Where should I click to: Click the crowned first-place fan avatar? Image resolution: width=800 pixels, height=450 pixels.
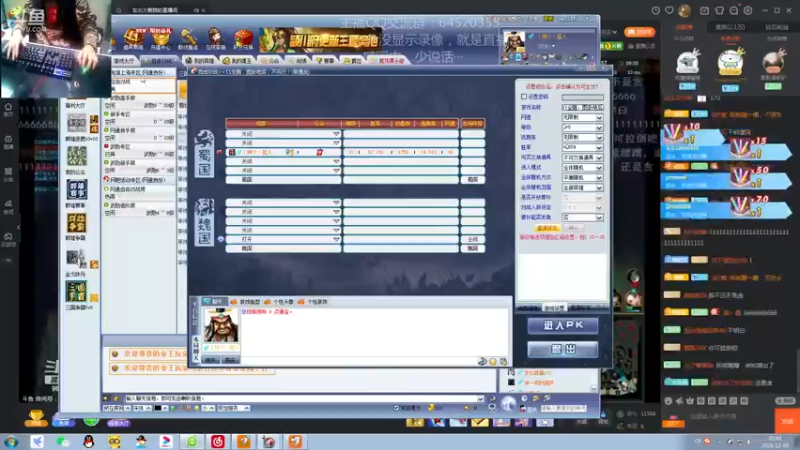tap(730, 62)
